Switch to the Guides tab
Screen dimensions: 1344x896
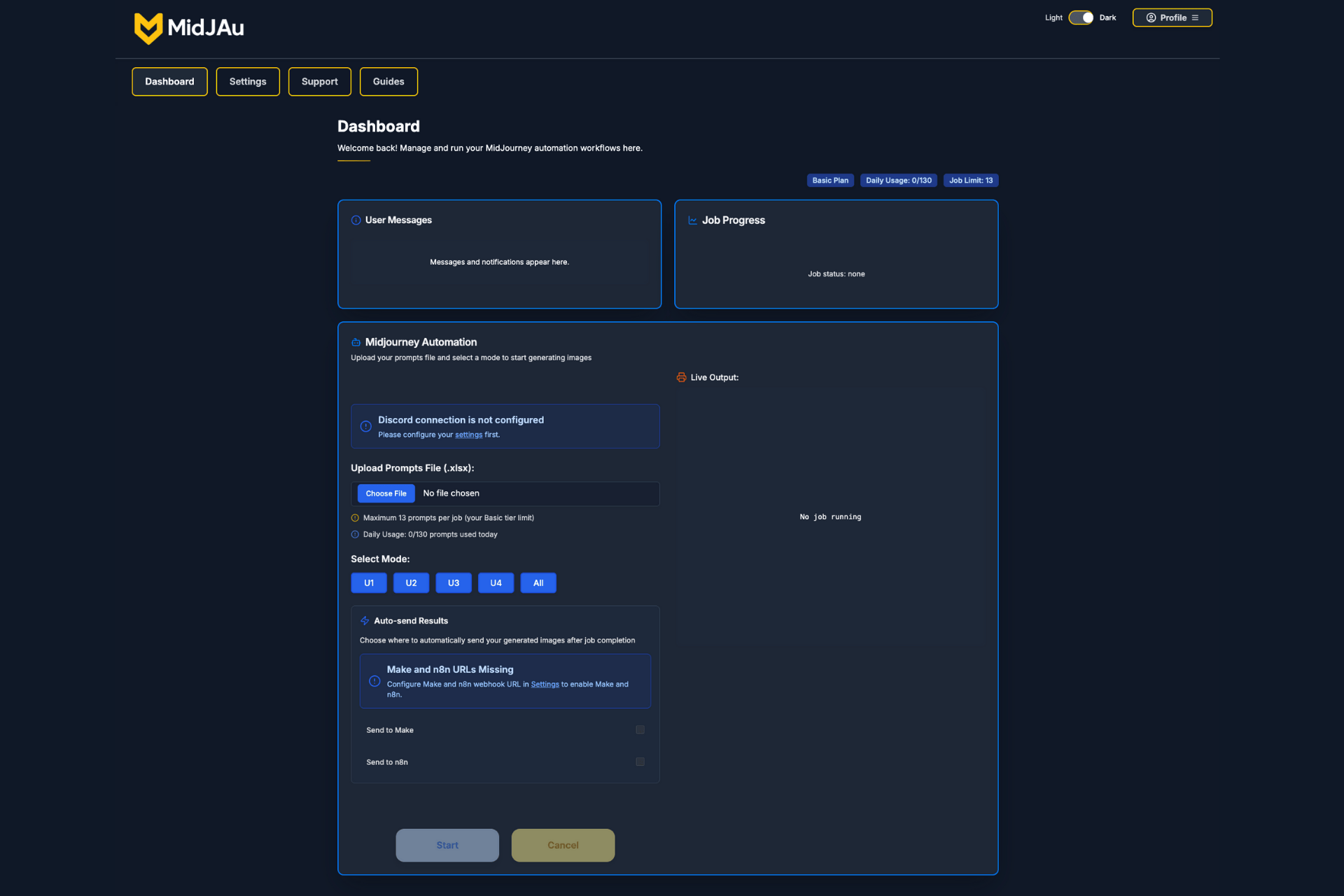click(388, 81)
